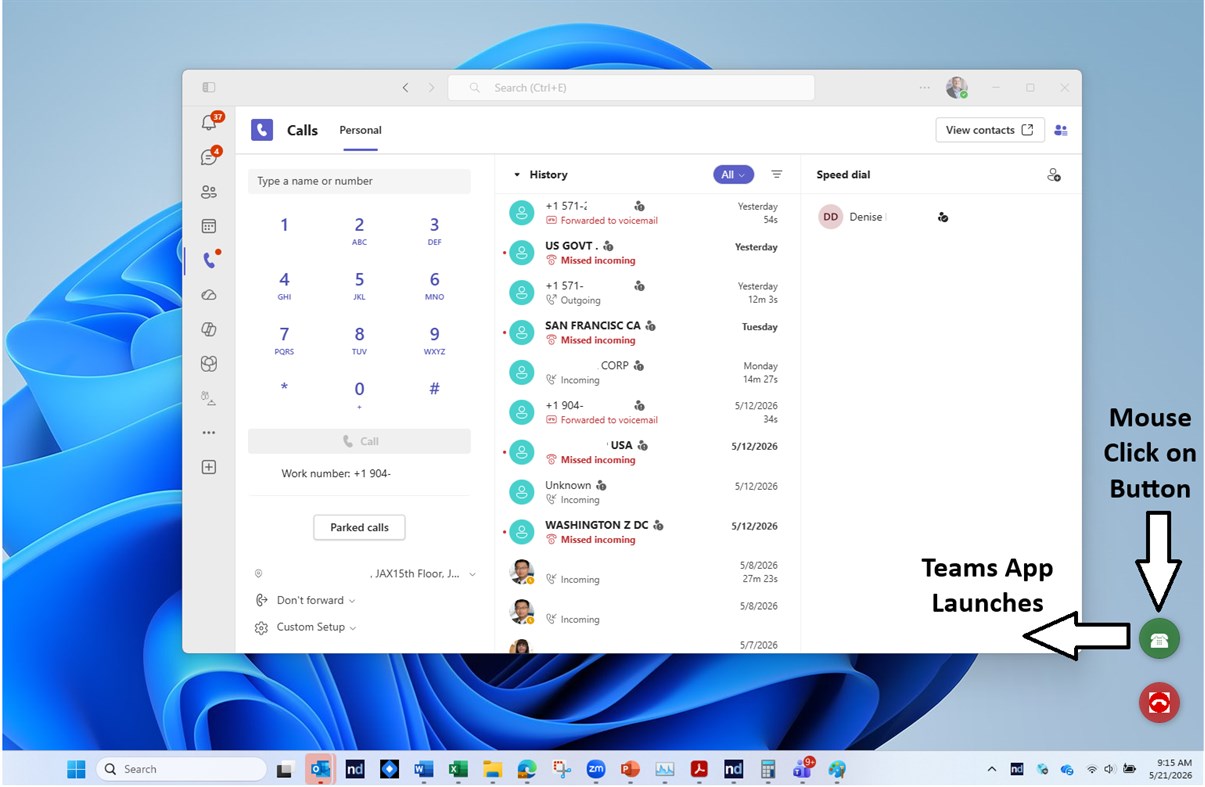Open the All filter dropdown in History
Screen dimensions: 1205x787
733,174
